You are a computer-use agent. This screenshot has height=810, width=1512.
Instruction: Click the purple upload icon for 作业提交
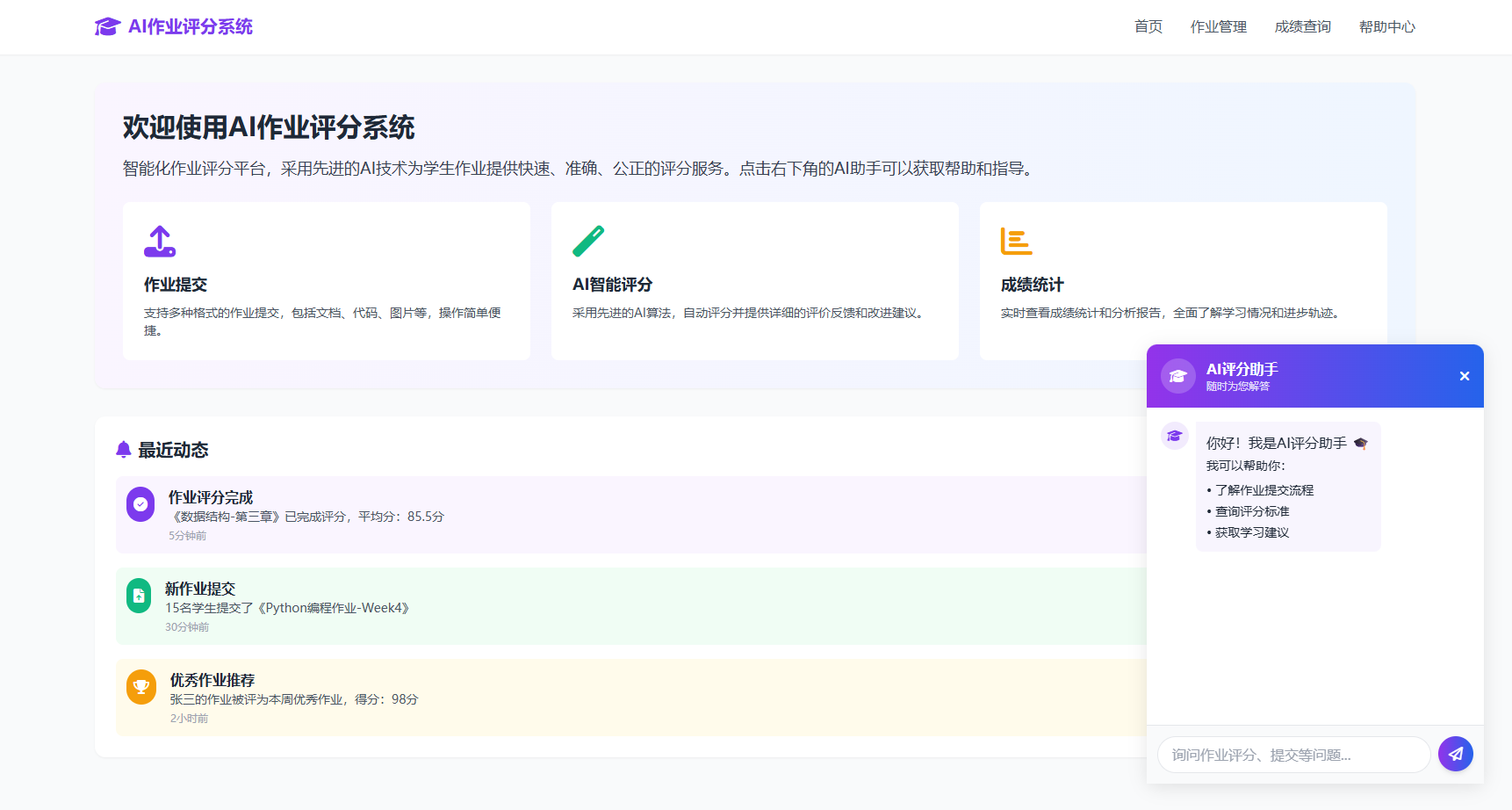click(x=160, y=241)
